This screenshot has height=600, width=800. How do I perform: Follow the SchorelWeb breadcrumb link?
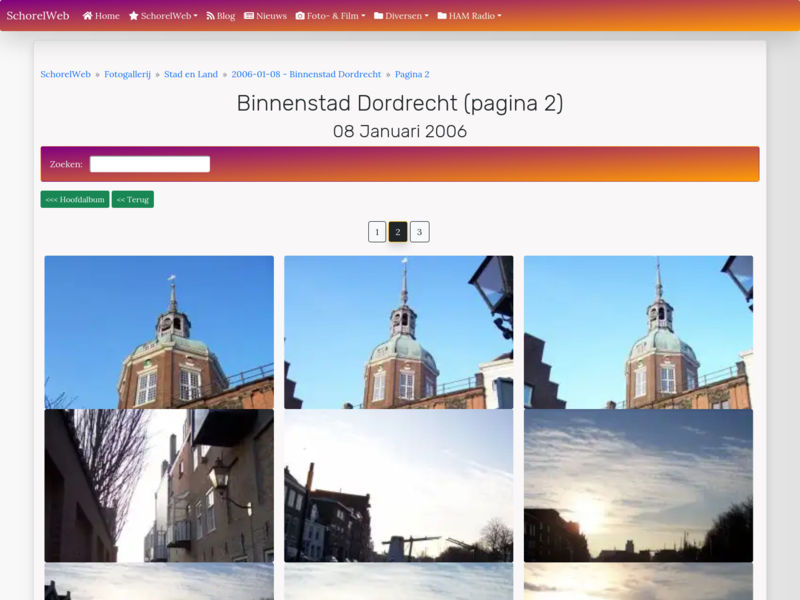click(65, 74)
